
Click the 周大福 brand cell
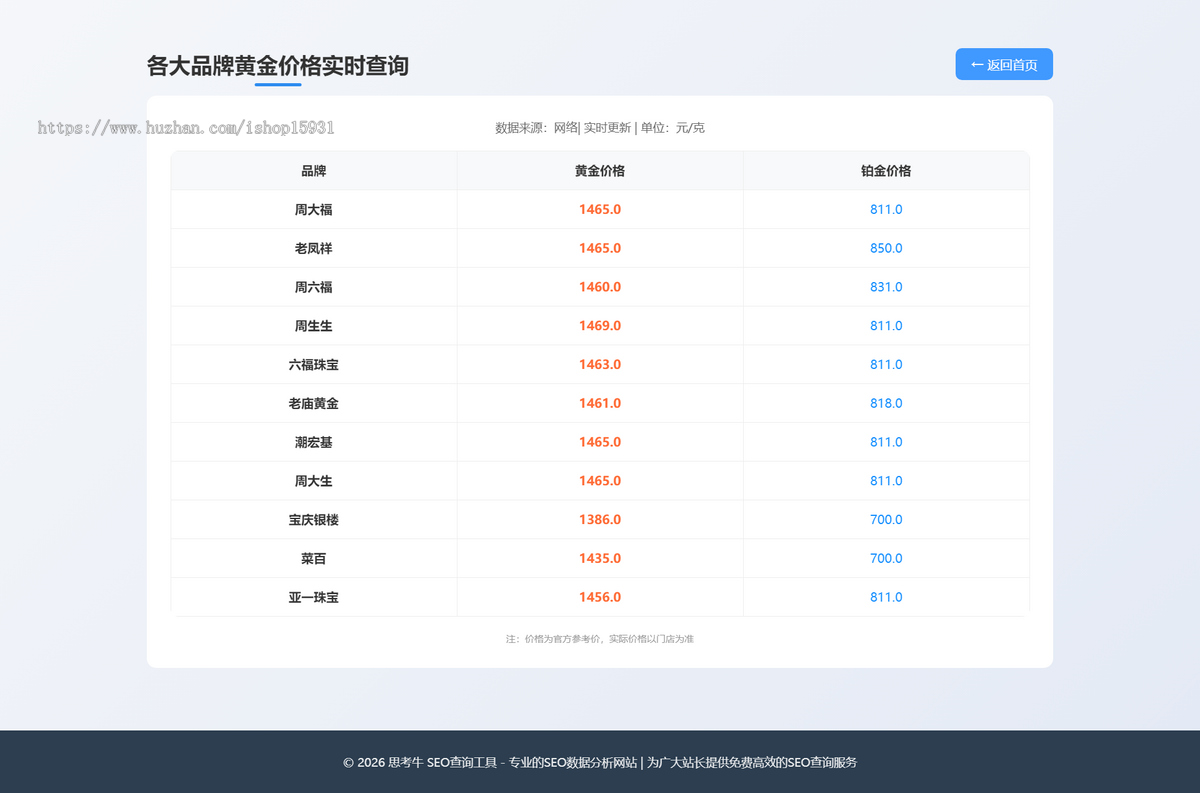pyautogui.click(x=314, y=210)
